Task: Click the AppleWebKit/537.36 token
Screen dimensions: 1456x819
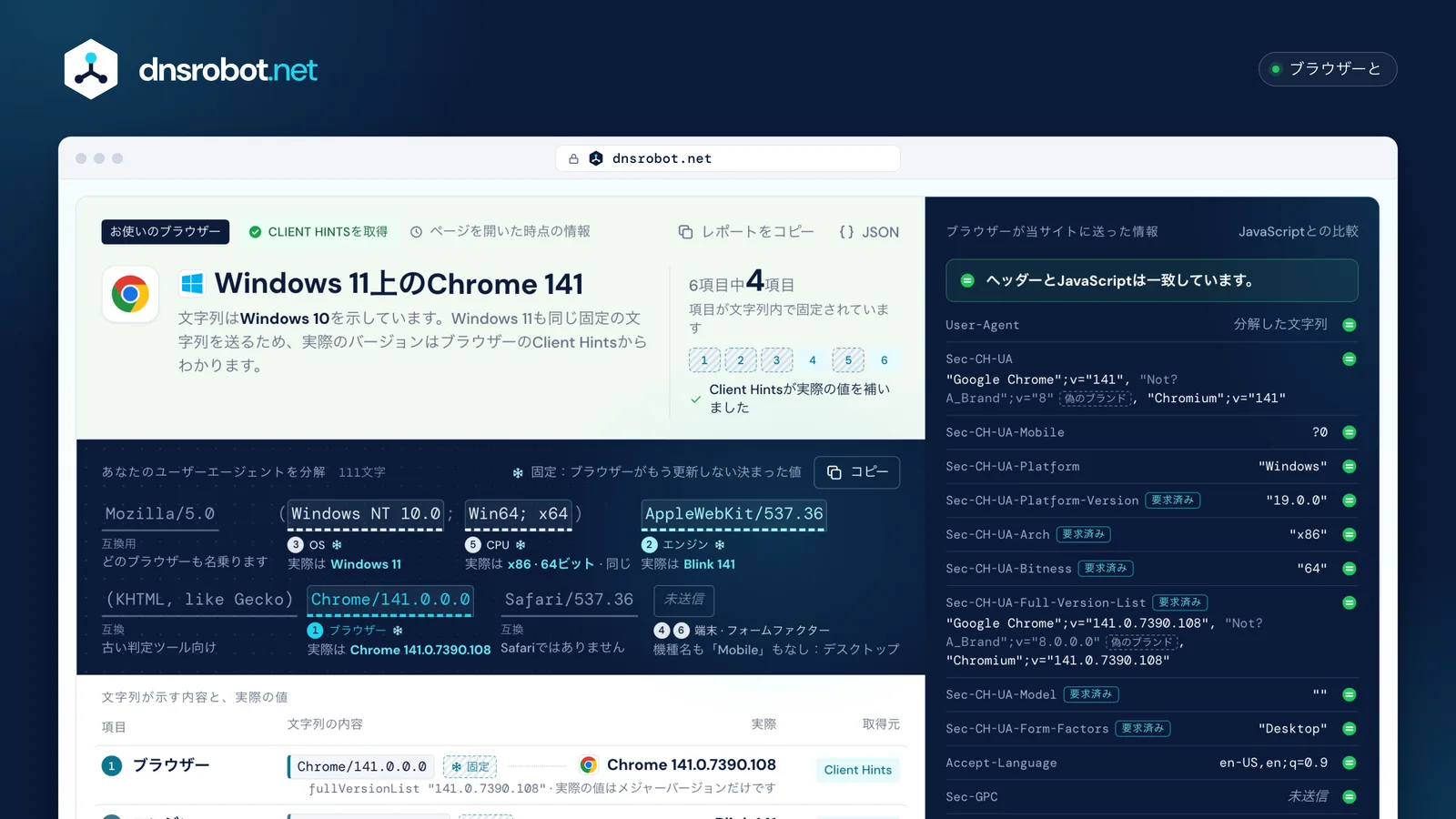Action: click(733, 514)
